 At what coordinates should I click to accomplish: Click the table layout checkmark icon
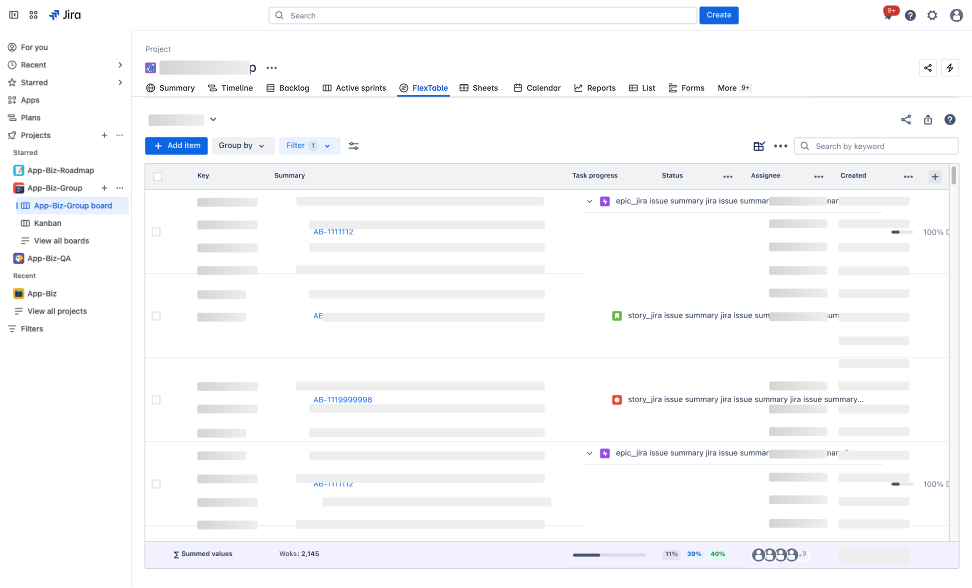759,146
